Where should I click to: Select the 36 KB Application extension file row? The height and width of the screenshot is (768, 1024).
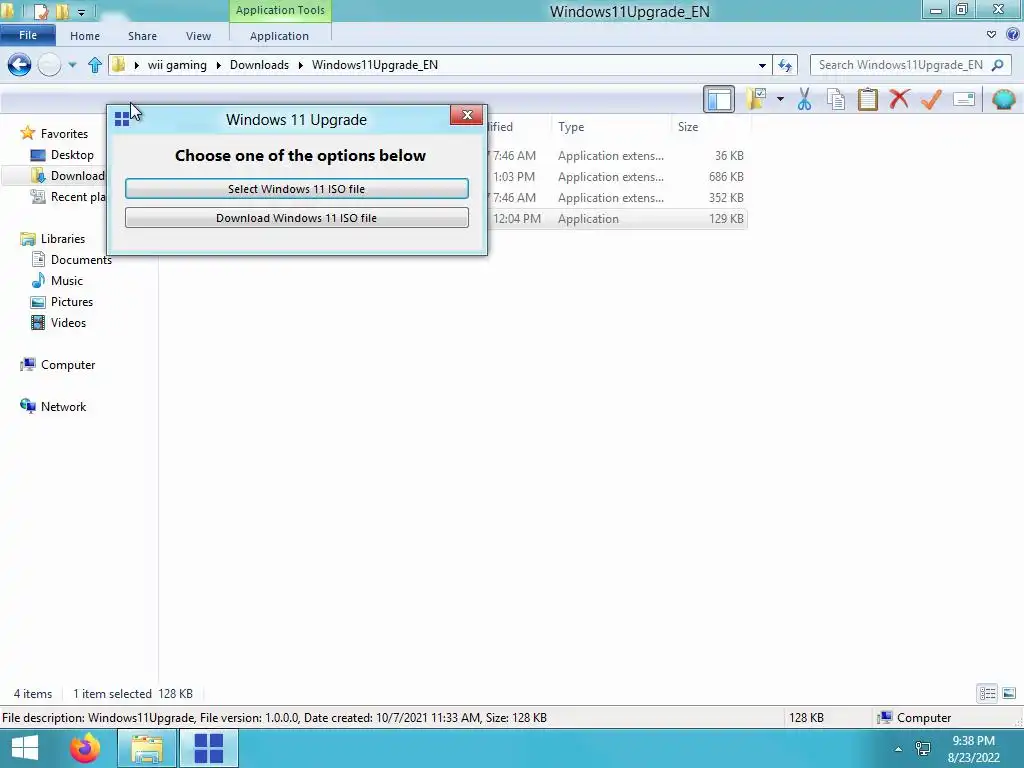[617, 156]
